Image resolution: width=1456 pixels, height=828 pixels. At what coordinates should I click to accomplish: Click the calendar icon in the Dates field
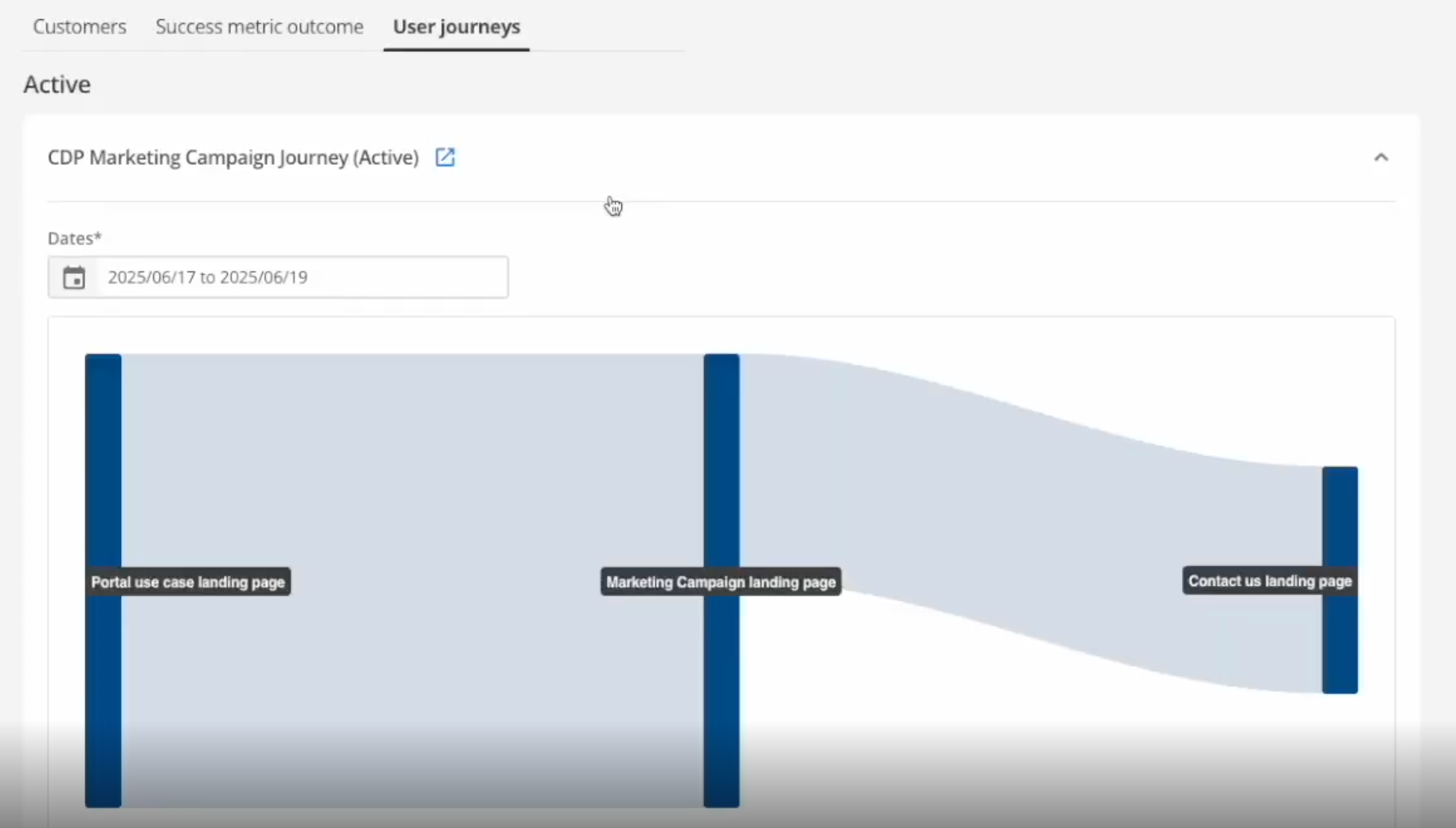[x=73, y=277]
